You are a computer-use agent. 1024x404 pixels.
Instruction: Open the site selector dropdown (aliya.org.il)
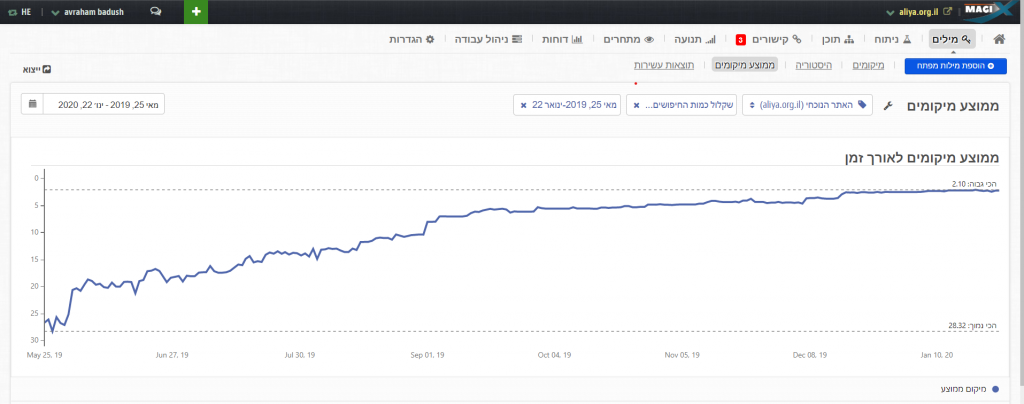(x=807, y=104)
